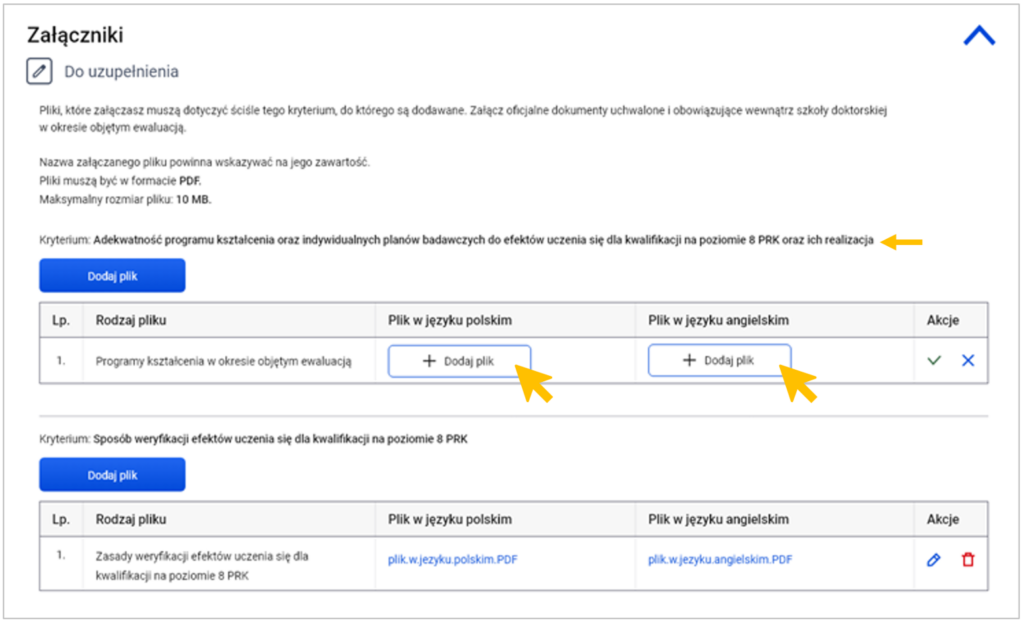Click Plik w języku angielskim header in first table
The height and width of the screenshot is (622, 1024).
pos(718,320)
